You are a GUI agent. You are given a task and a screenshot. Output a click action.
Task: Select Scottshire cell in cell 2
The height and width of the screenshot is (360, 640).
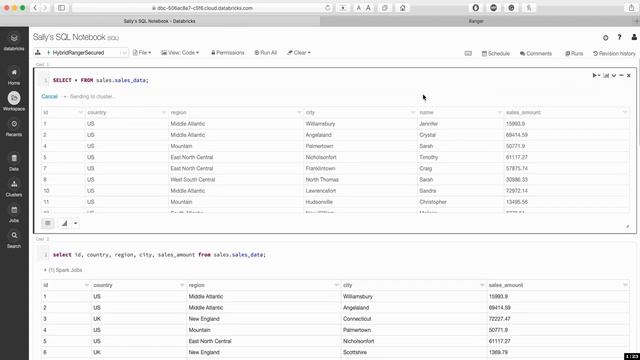click(355, 352)
